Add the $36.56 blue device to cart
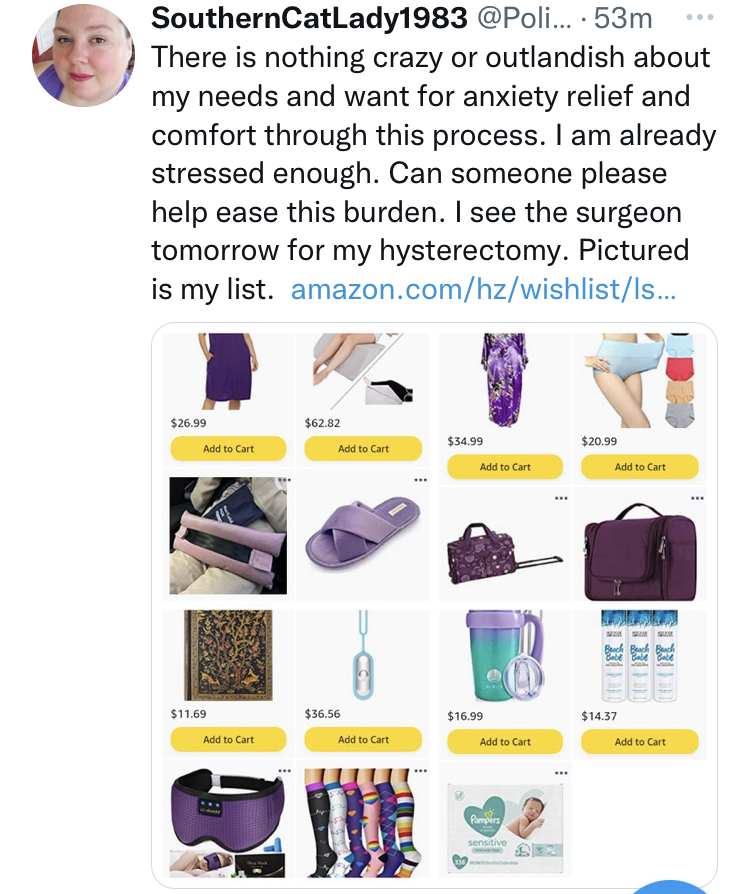The height and width of the screenshot is (894, 750). tap(363, 739)
